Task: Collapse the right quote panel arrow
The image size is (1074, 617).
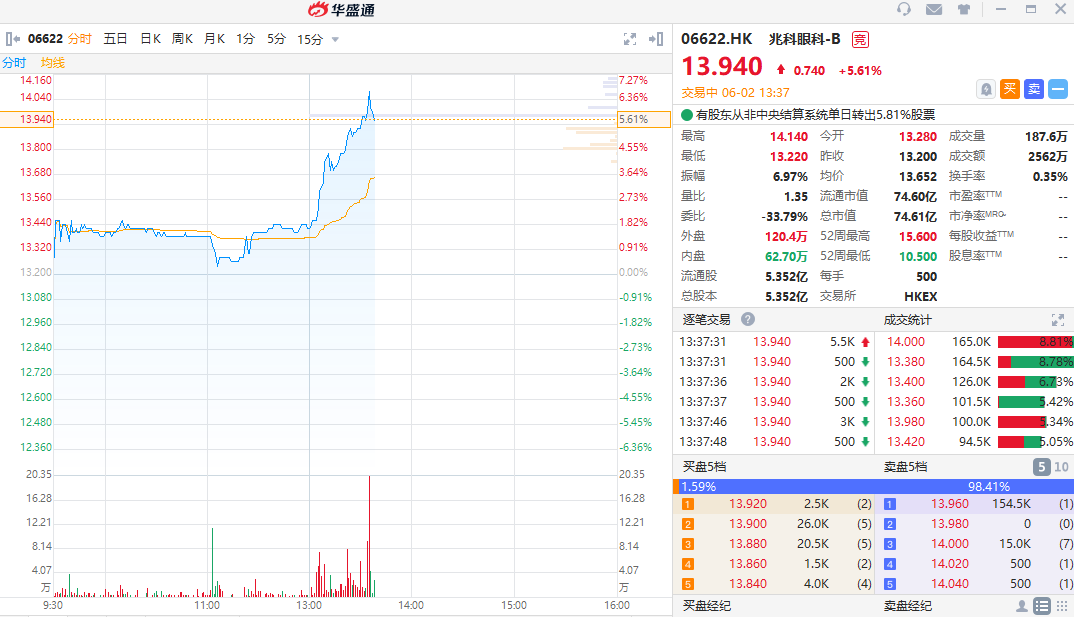Action: (656, 39)
